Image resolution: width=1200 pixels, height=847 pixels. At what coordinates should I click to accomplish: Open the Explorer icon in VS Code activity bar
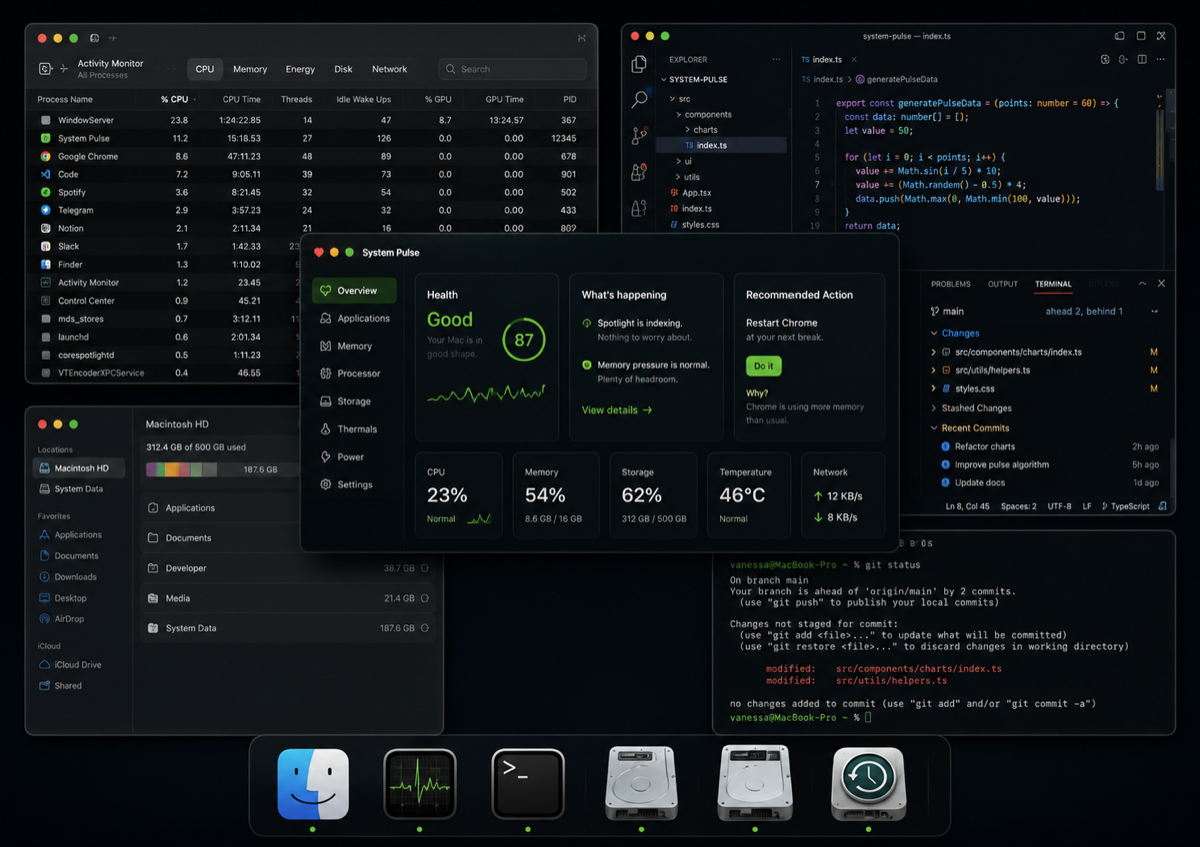(x=639, y=64)
